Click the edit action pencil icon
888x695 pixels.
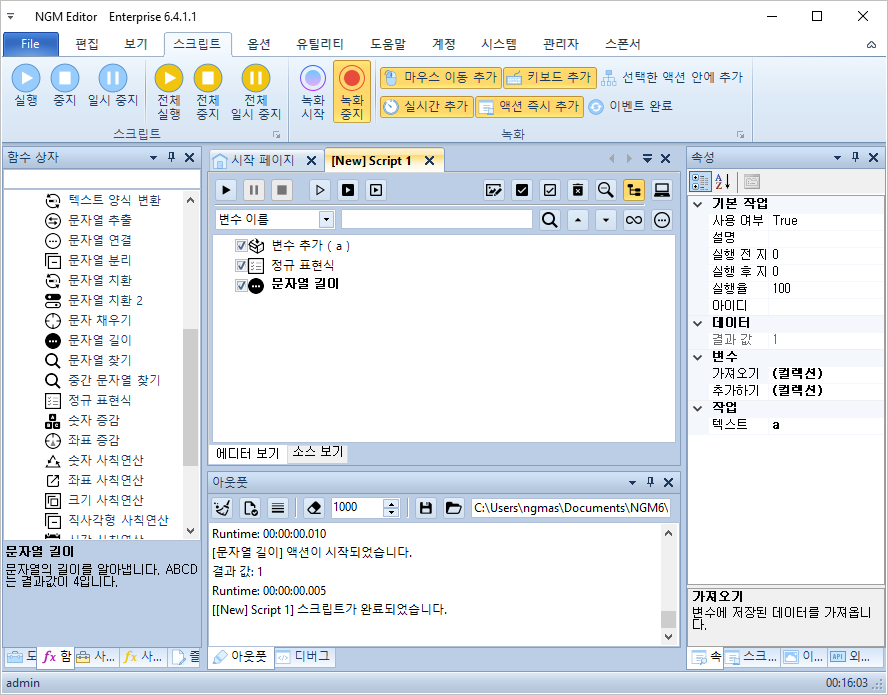coord(494,190)
